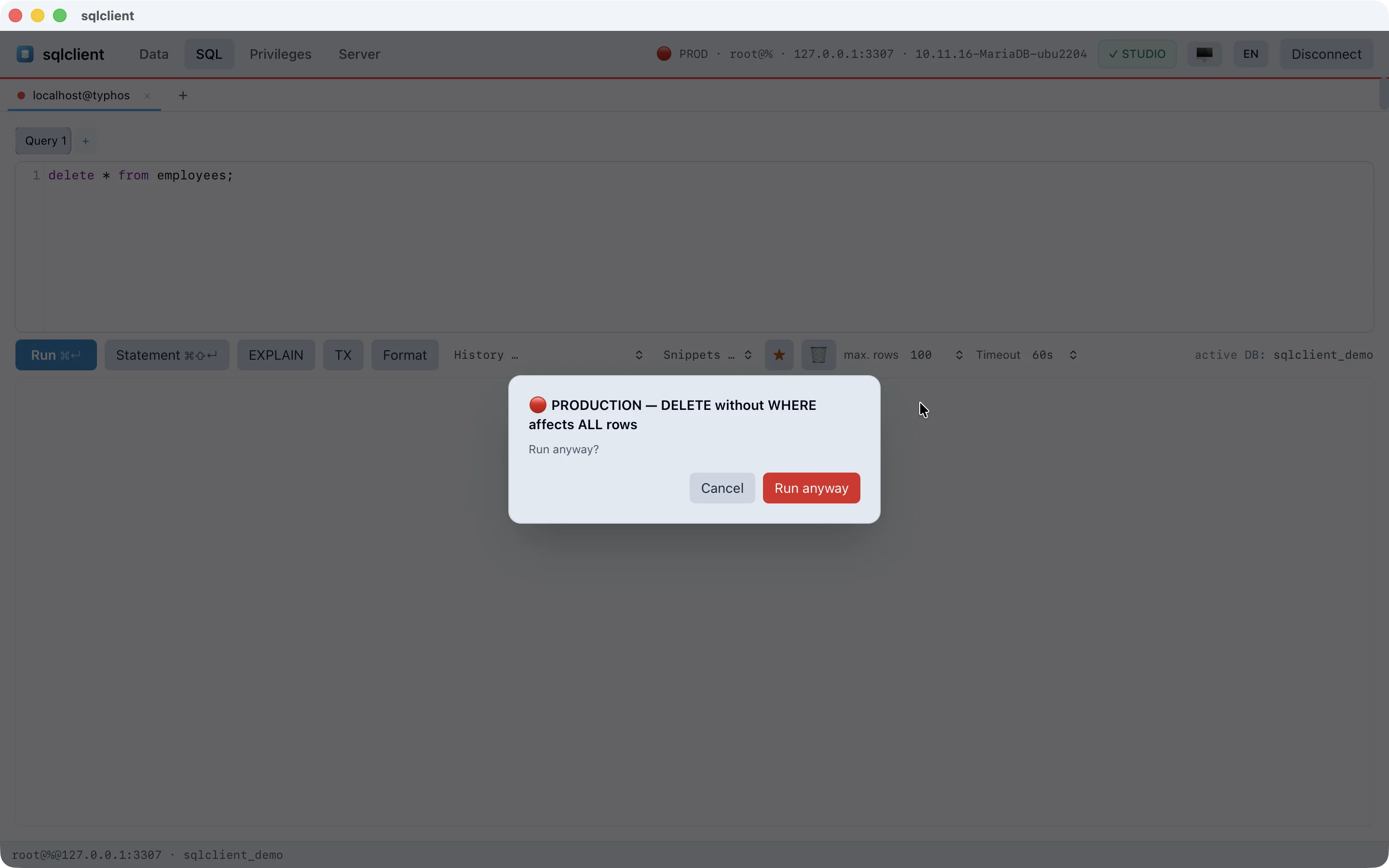The height and width of the screenshot is (868, 1389).
Task: Add a new query tab with the small plus
Action: pos(85,141)
